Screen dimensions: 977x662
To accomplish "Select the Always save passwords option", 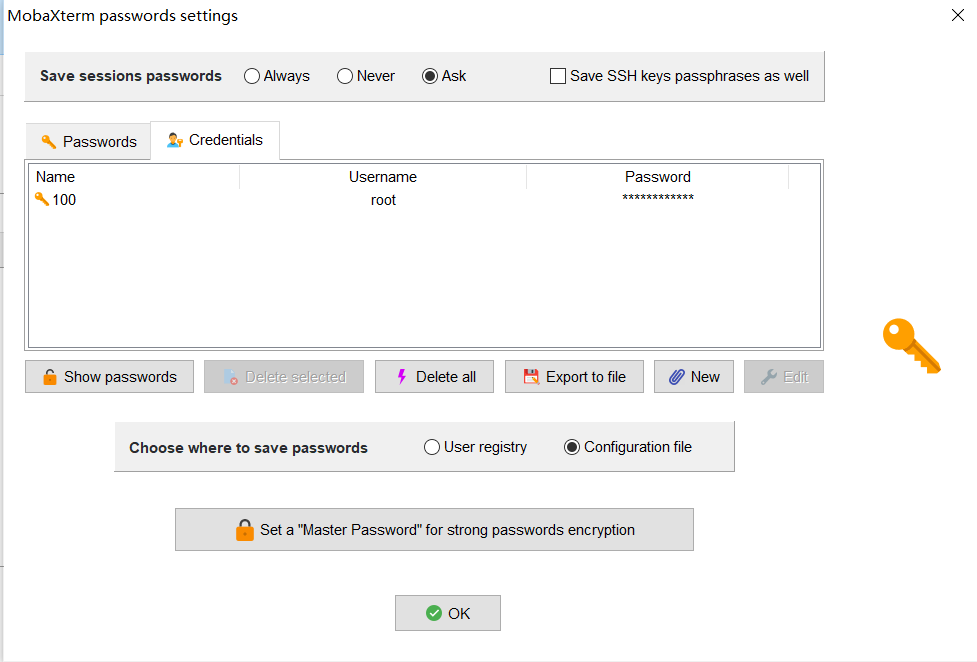I will pyautogui.click(x=252, y=76).
